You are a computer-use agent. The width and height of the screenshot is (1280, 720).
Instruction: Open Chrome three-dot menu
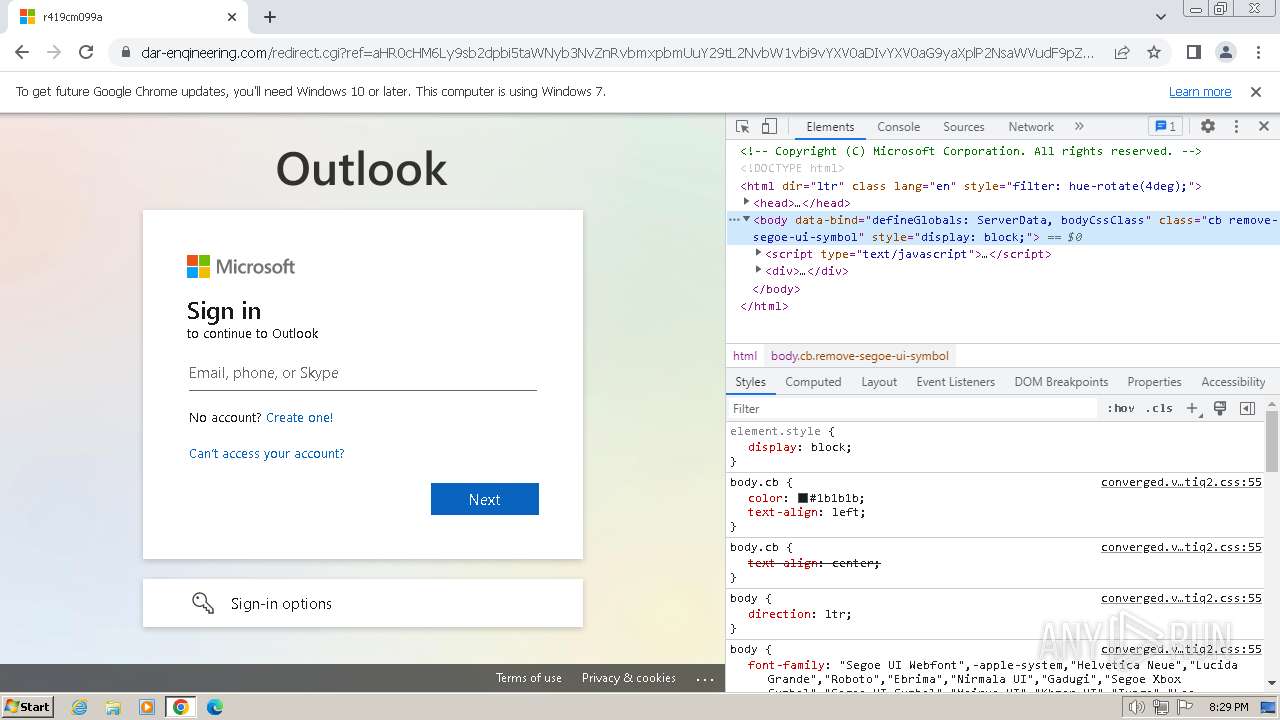(1258, 52)
